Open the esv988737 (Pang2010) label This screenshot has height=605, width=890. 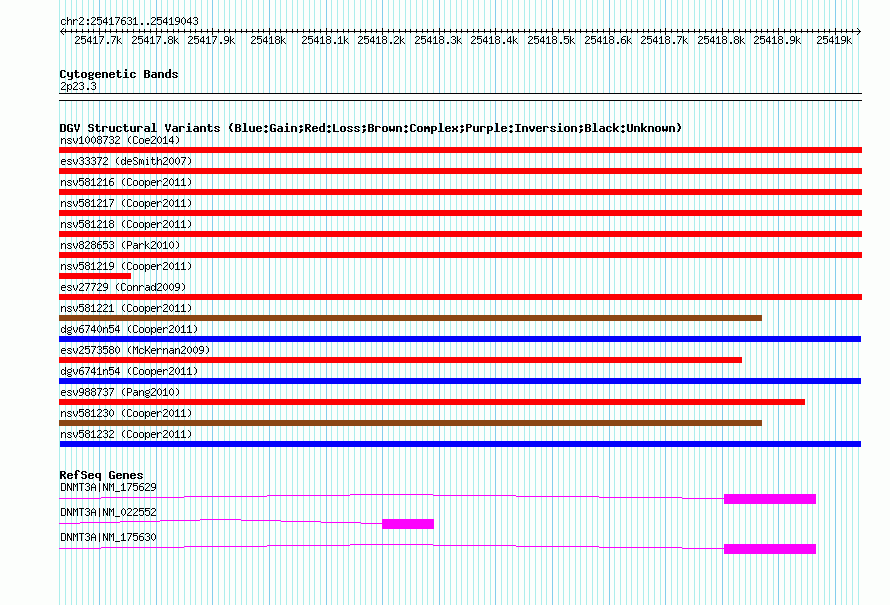(120, 392)
